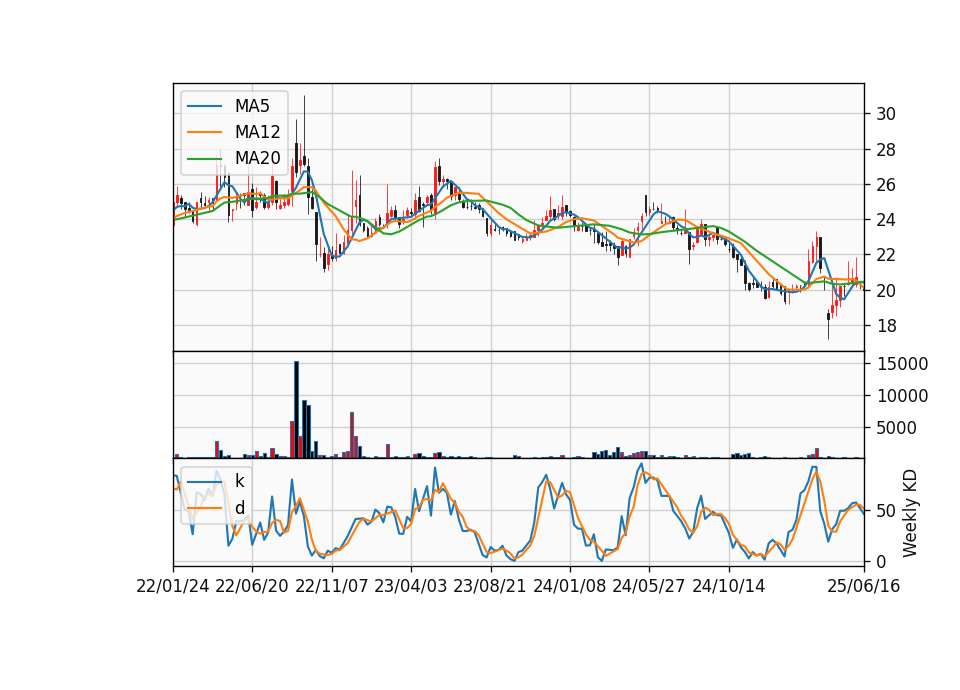Click the 24/10/14 date tick label

(729, 587)
